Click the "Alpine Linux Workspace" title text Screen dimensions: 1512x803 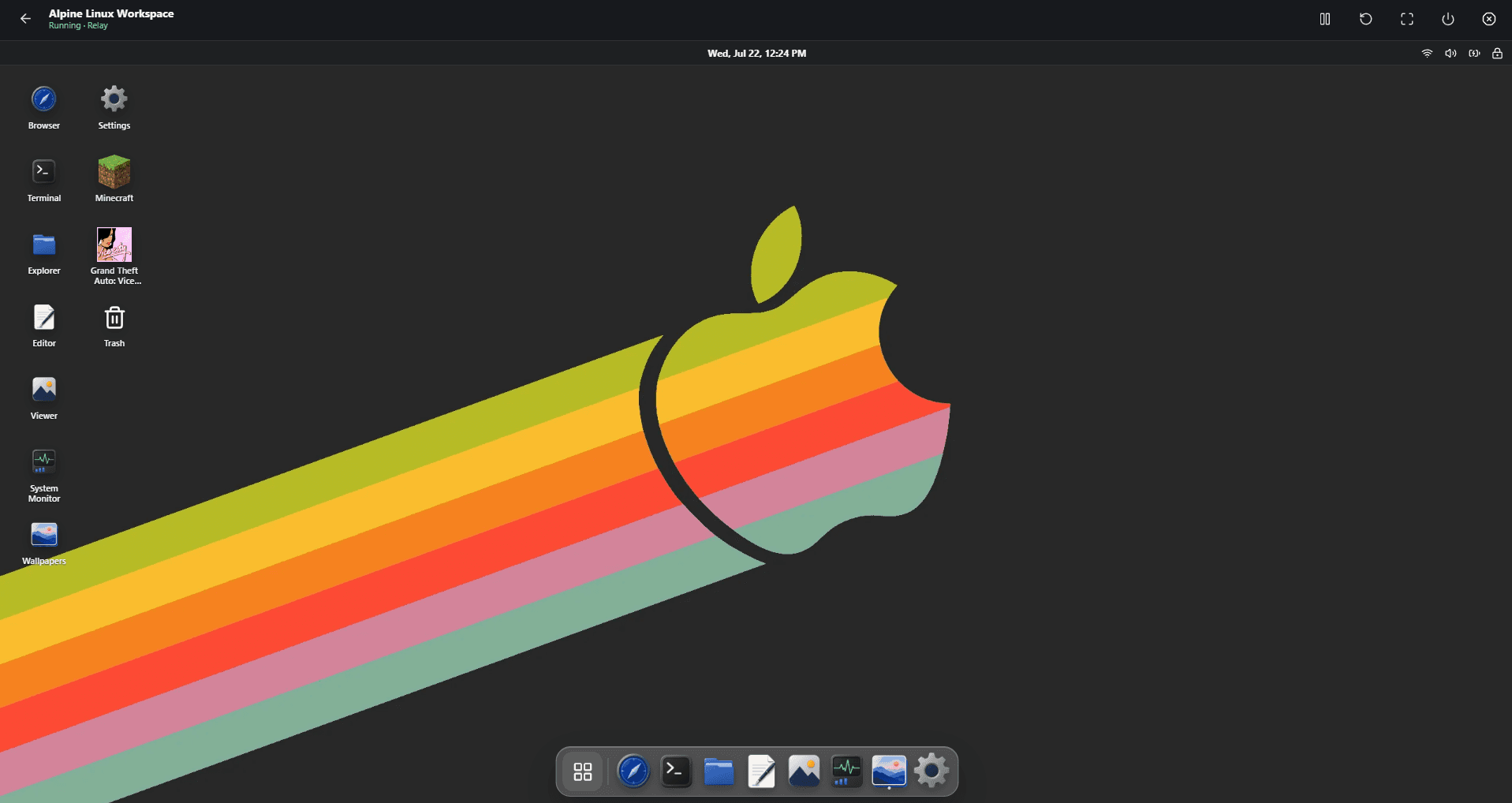tap(111, 13)
